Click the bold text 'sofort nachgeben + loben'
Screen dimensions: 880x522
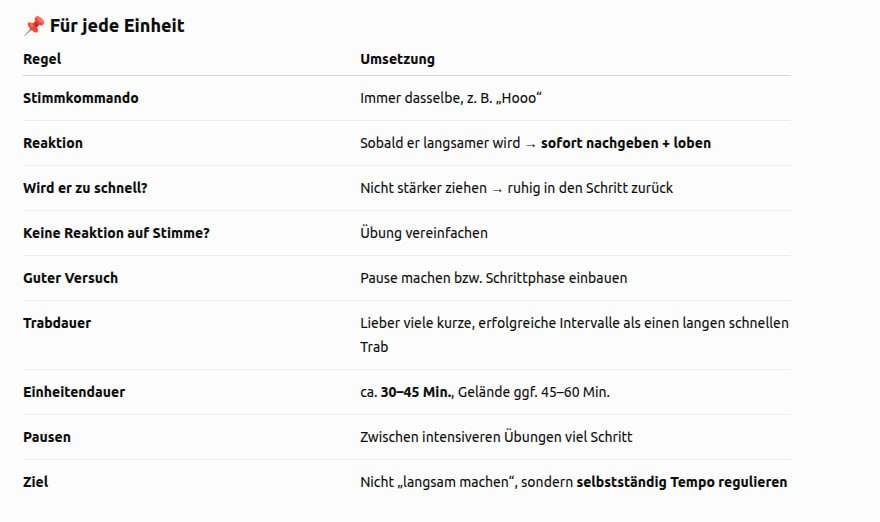[626, 143]
